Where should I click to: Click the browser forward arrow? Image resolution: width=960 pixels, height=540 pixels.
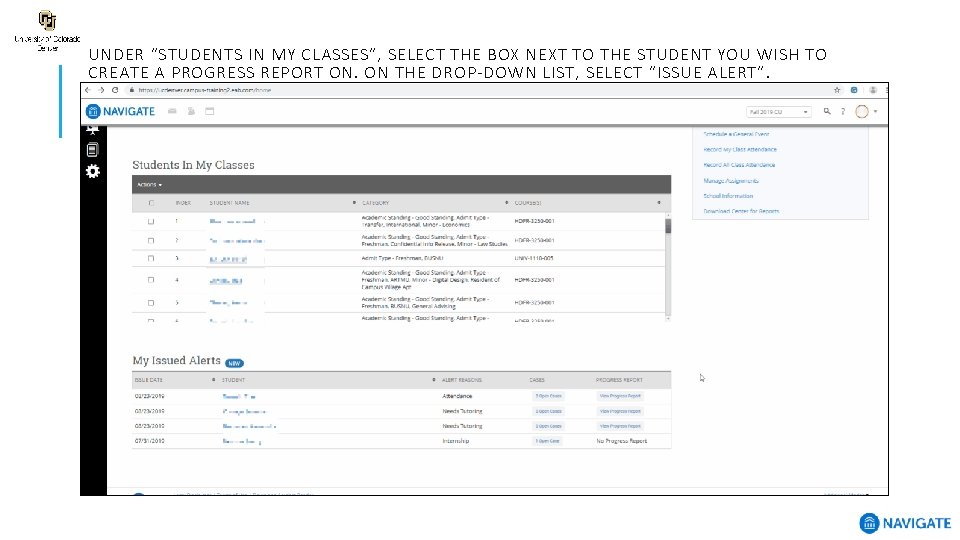[x=101, y=90]
